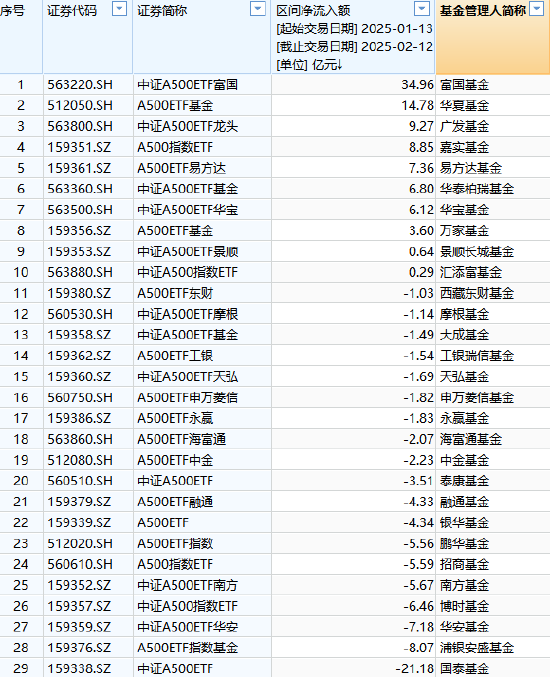This screenshot has height=677, width=550.
Task: Select cell A500ETF融通
Action: (202, 502)
